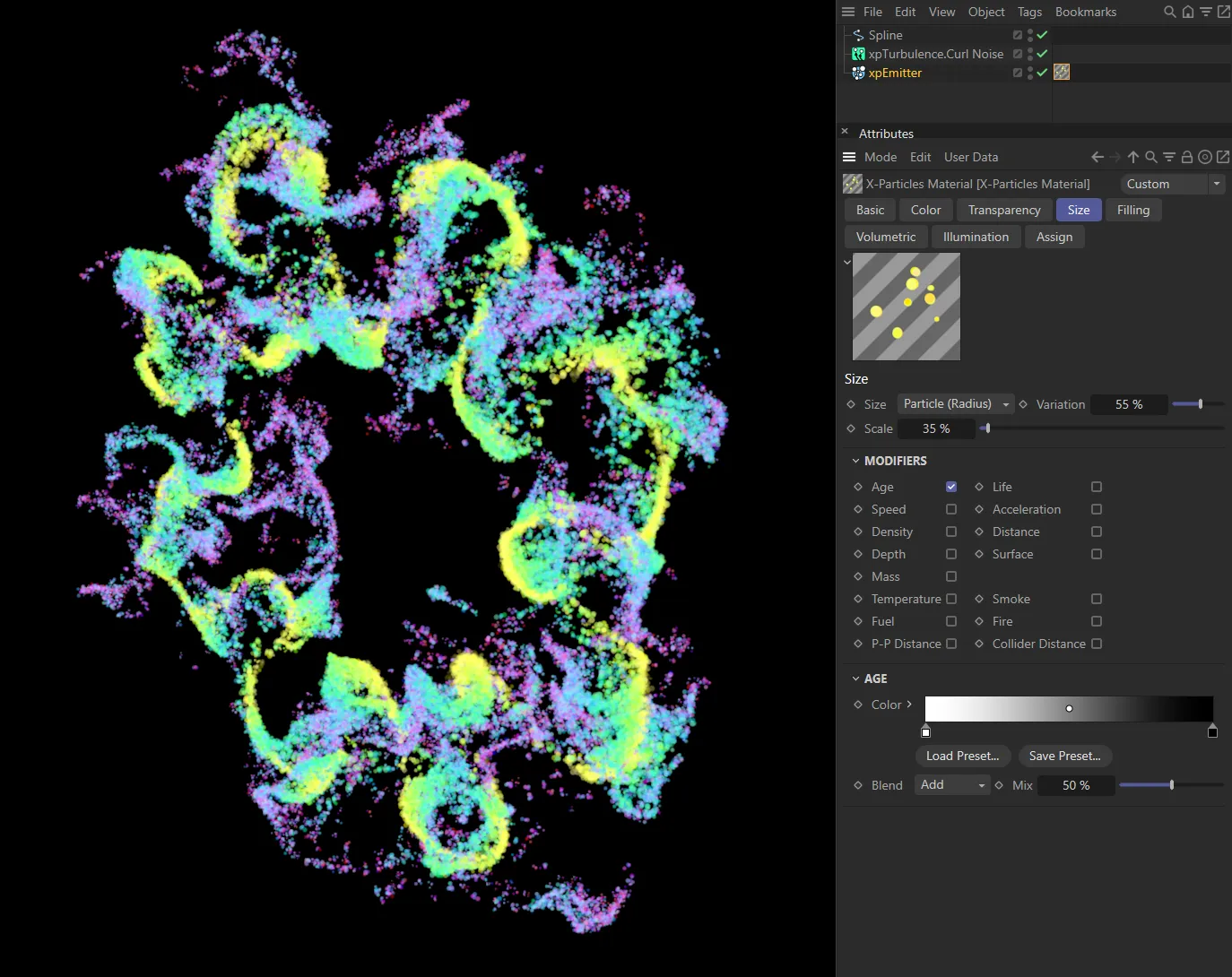Screen dimensions: 1232x977
Task: Lock the Attributes panel with the padlock icon
Action: click(x=1186, y=157)
